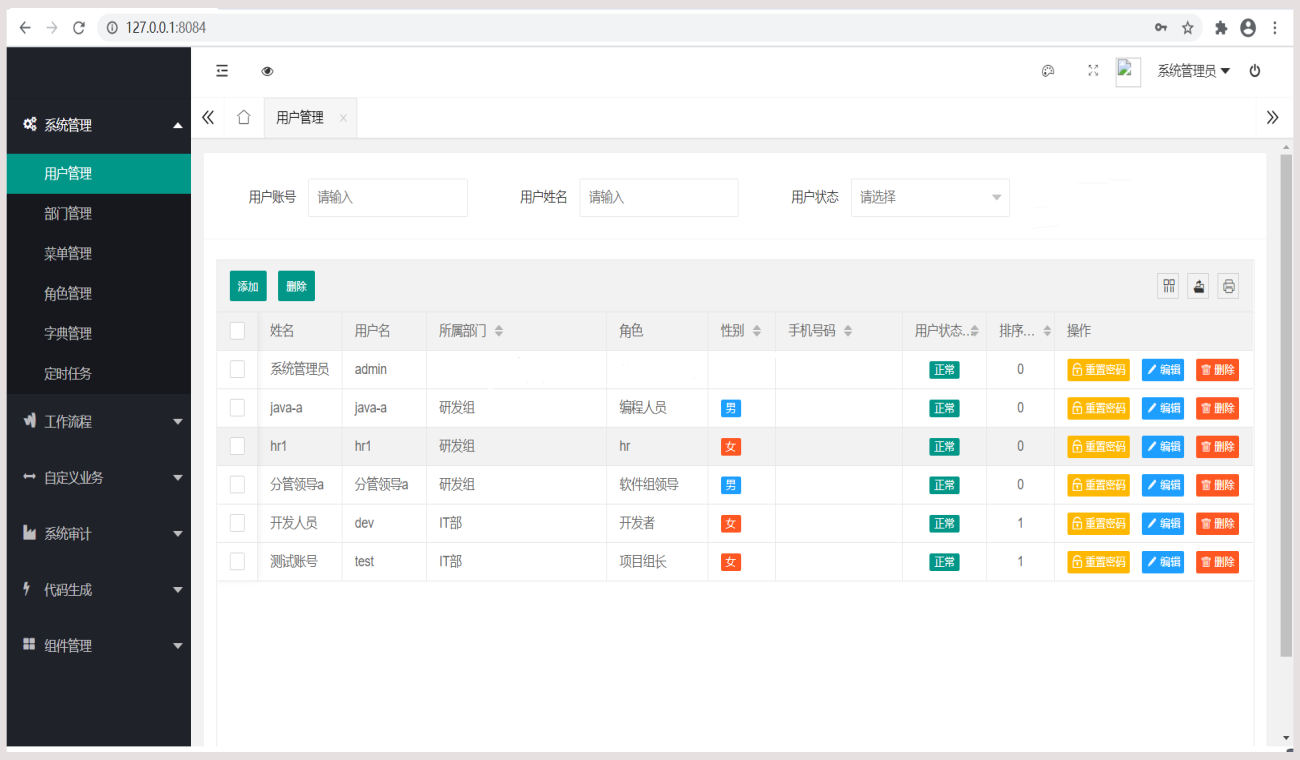Expand the 组件管理 sidebar group
The height and width of the screenshot is (760, 1300).
coord(98,646)
